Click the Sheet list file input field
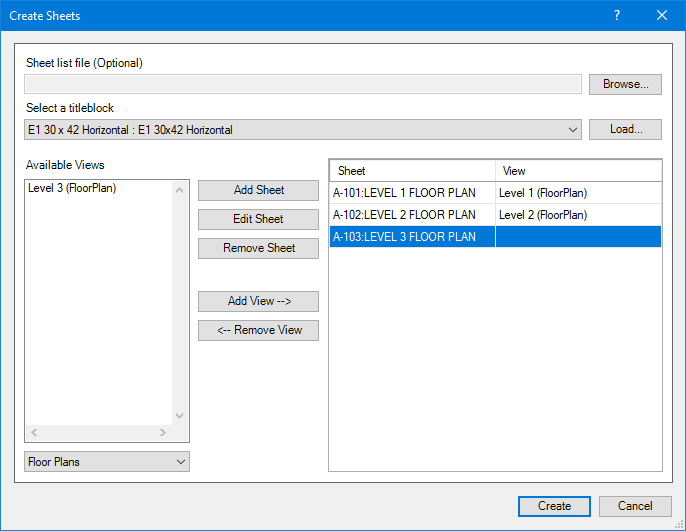Image resolution: width=686 pixels, height=531 pixels. click(303, 84)
